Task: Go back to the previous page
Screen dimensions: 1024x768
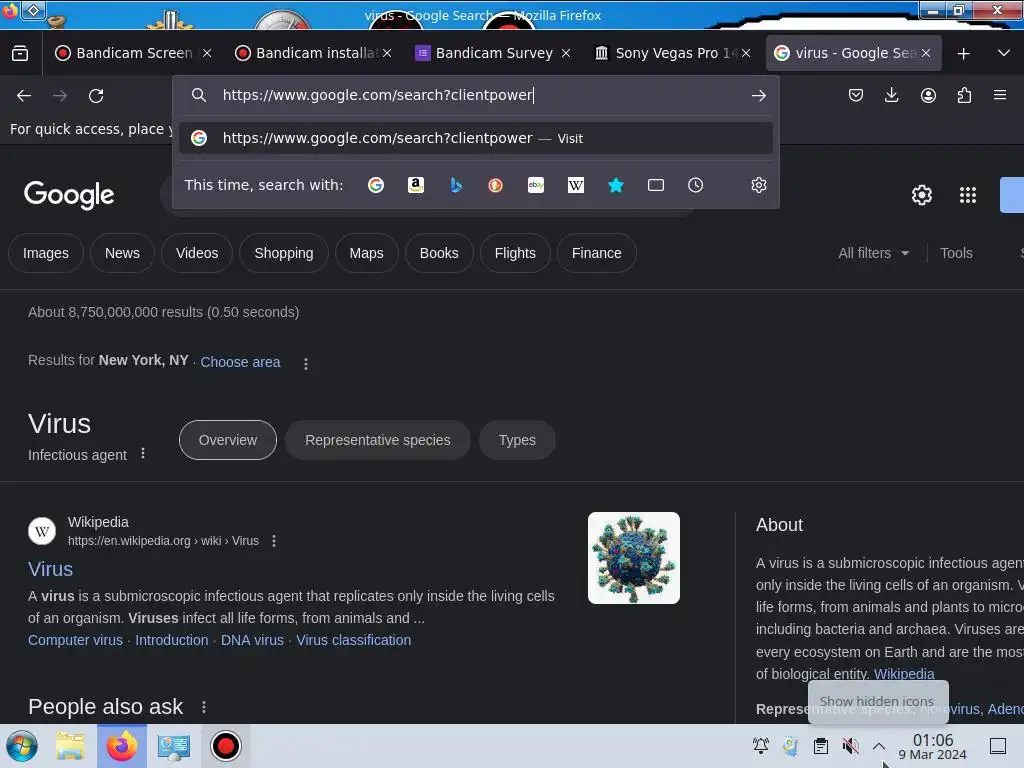Action: point(24,96)
